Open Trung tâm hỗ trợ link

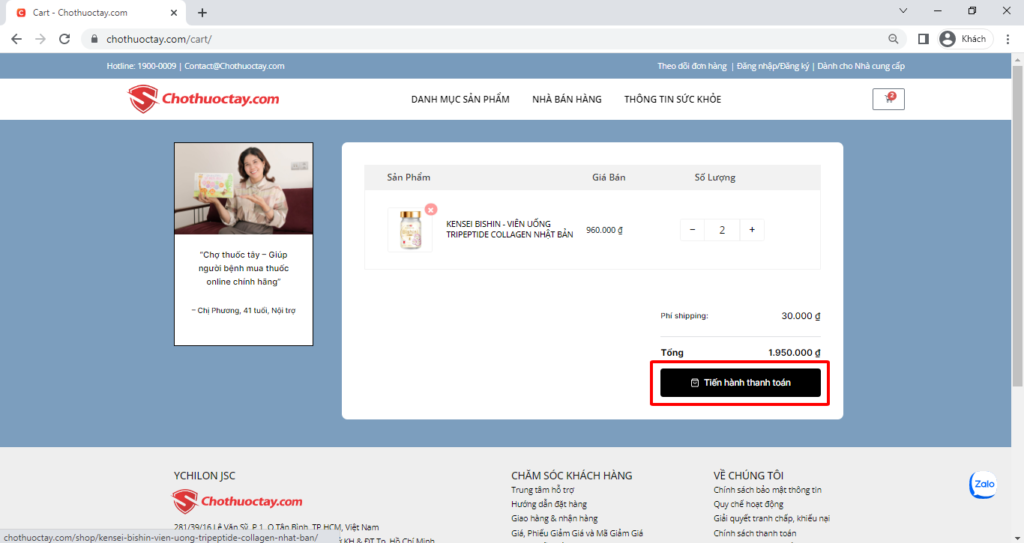coord(543,489)
